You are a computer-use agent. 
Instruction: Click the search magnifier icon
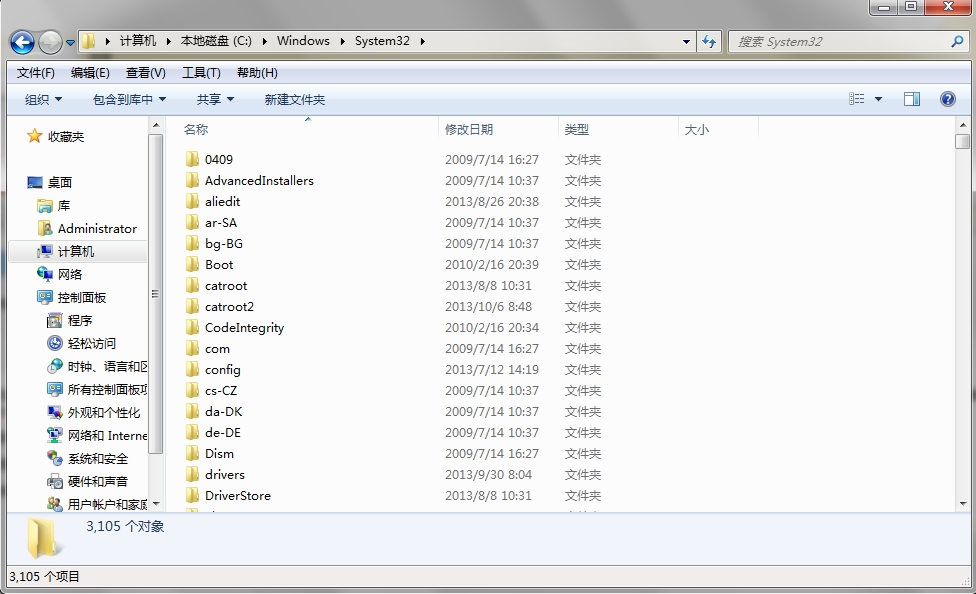(957, 41)
